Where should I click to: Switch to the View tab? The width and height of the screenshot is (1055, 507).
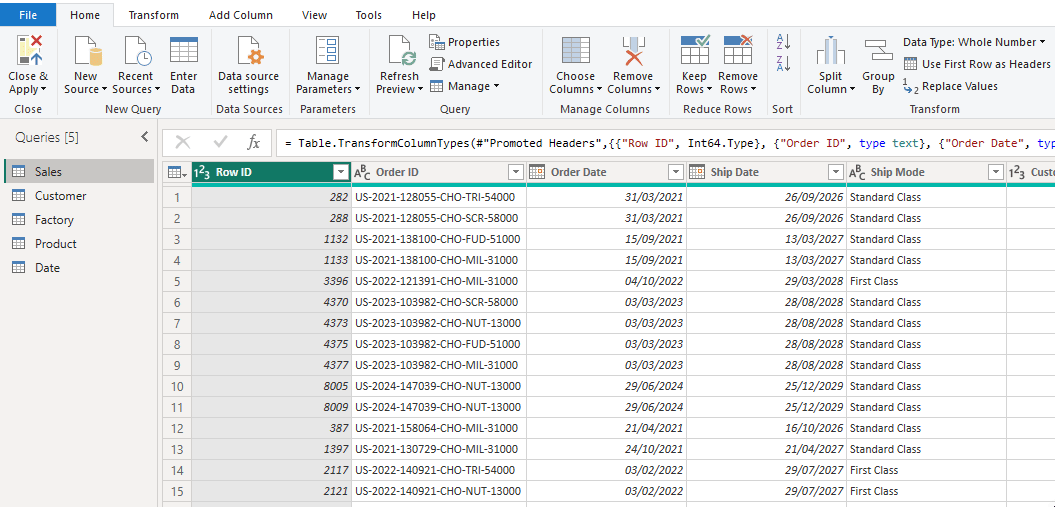314,15
